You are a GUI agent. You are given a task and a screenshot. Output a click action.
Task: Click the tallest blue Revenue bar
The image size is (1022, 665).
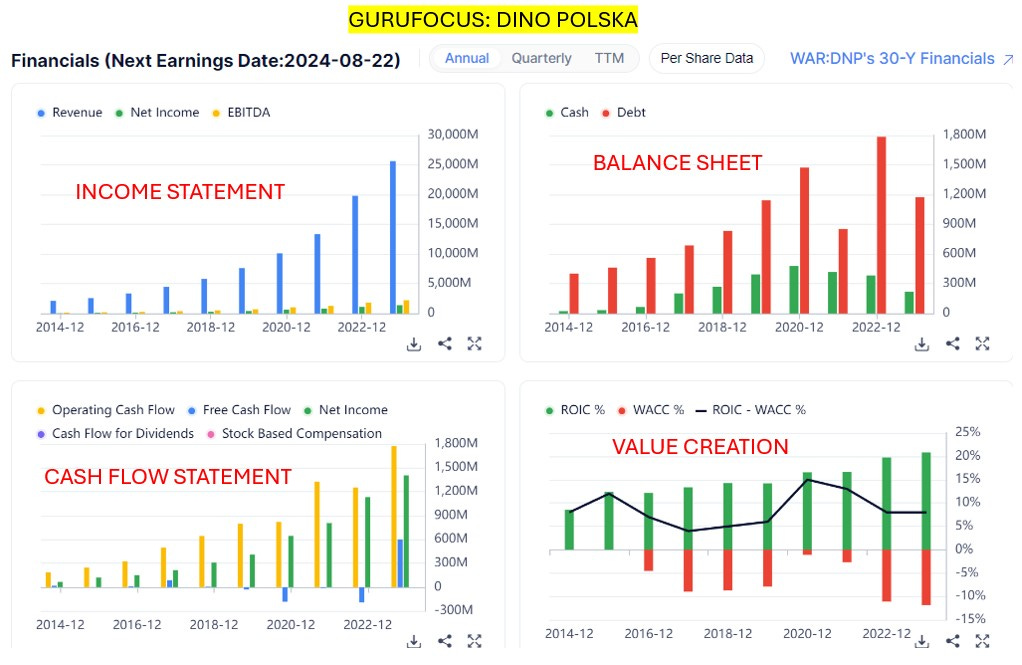pos(393,237)
